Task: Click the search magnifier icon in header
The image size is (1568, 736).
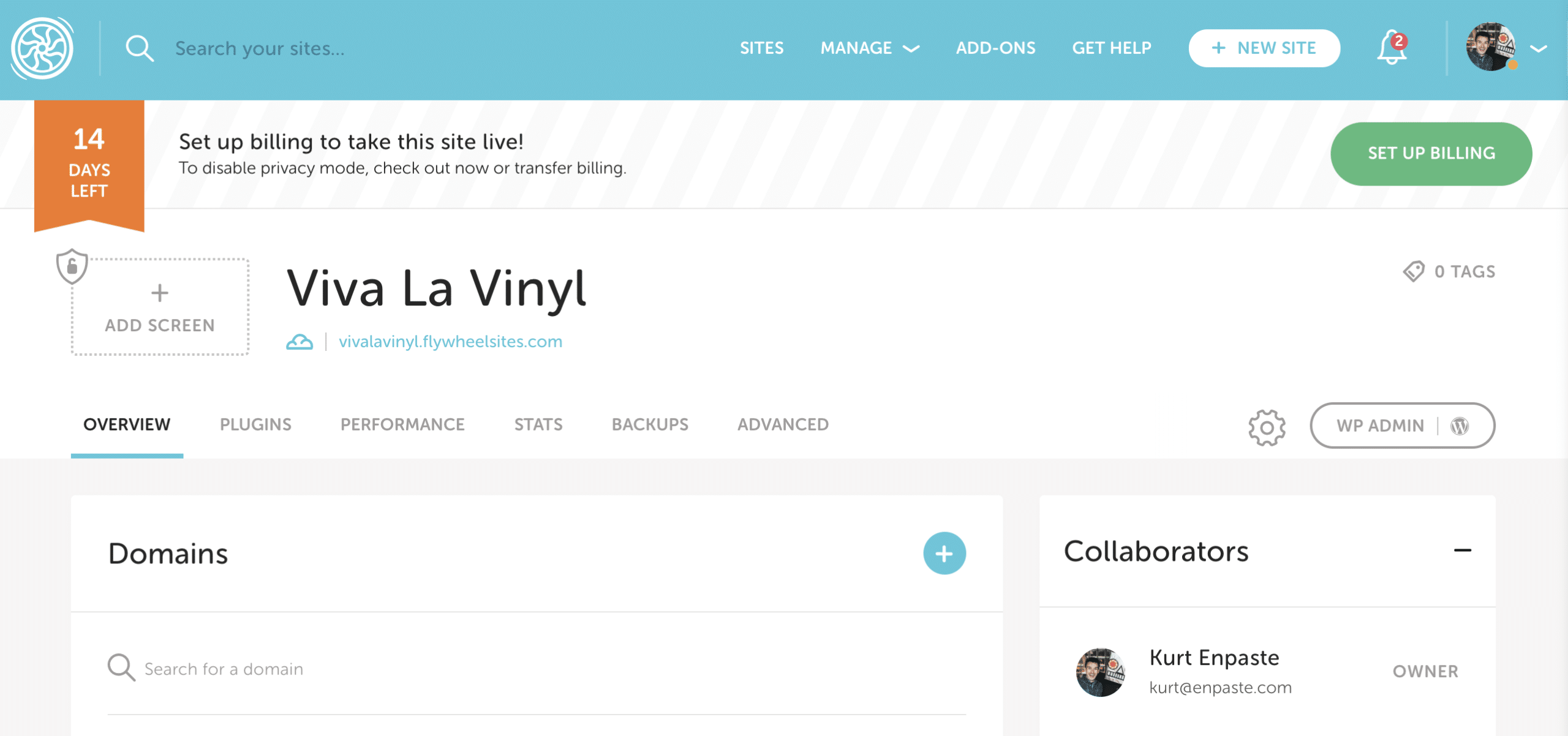Action: tap(139, 48)
